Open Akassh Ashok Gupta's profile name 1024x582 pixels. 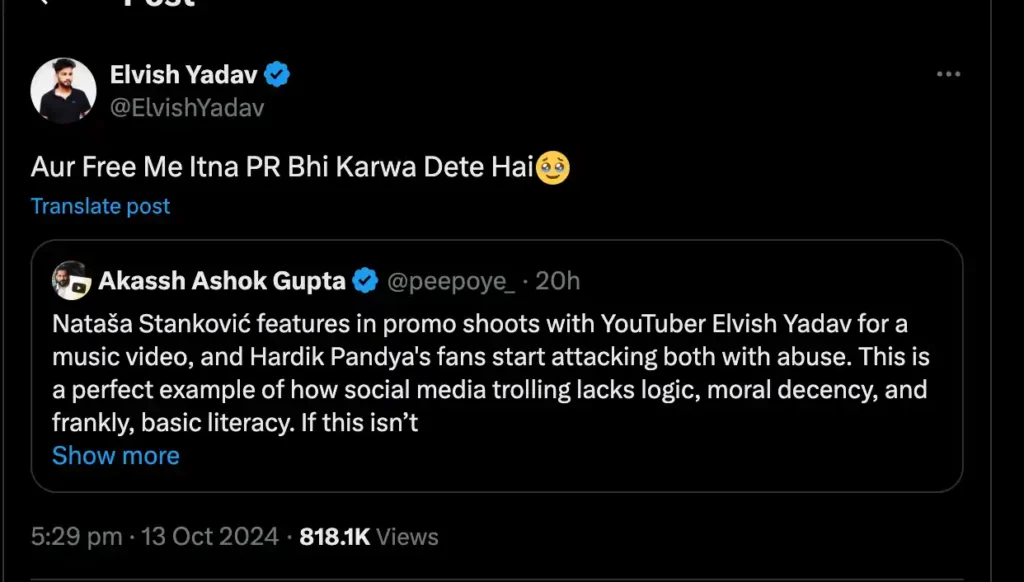222,281
